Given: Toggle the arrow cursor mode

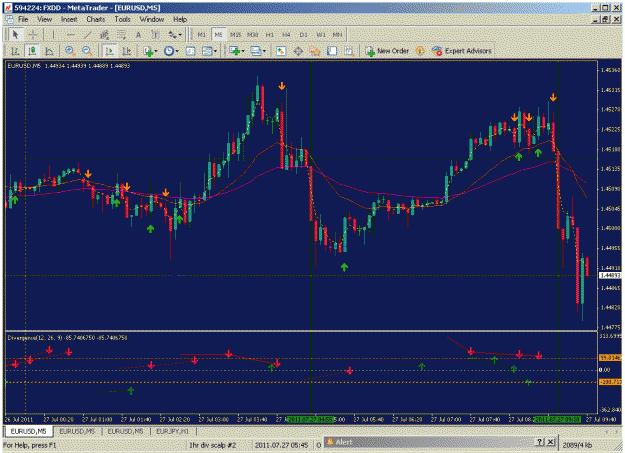Looking at the screenshot, I should pyautogui.click(x=16, y=35).
